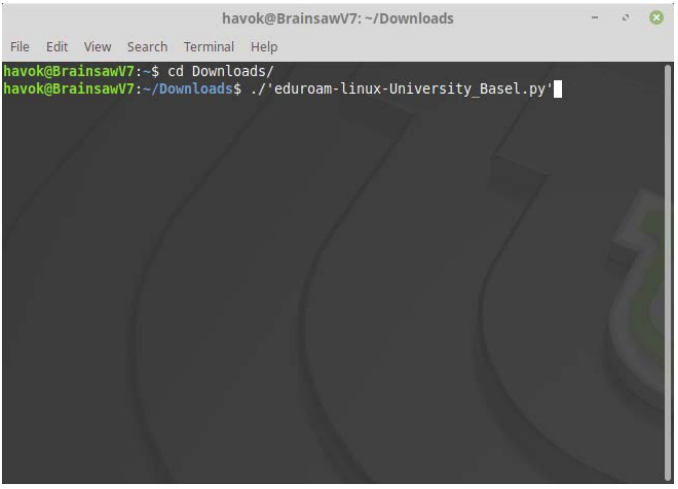Click havok@BrainsawV7 in the first prompt line
The image size is (678, 489).
(67, 73)
